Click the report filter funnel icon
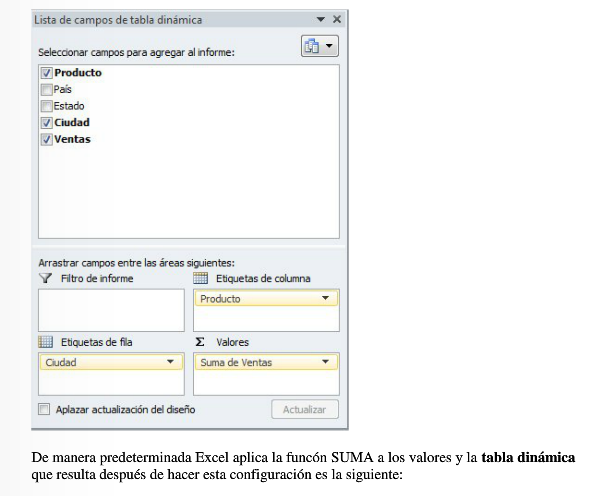Screen dimensions: 611x496 click(x=45, y=278)
